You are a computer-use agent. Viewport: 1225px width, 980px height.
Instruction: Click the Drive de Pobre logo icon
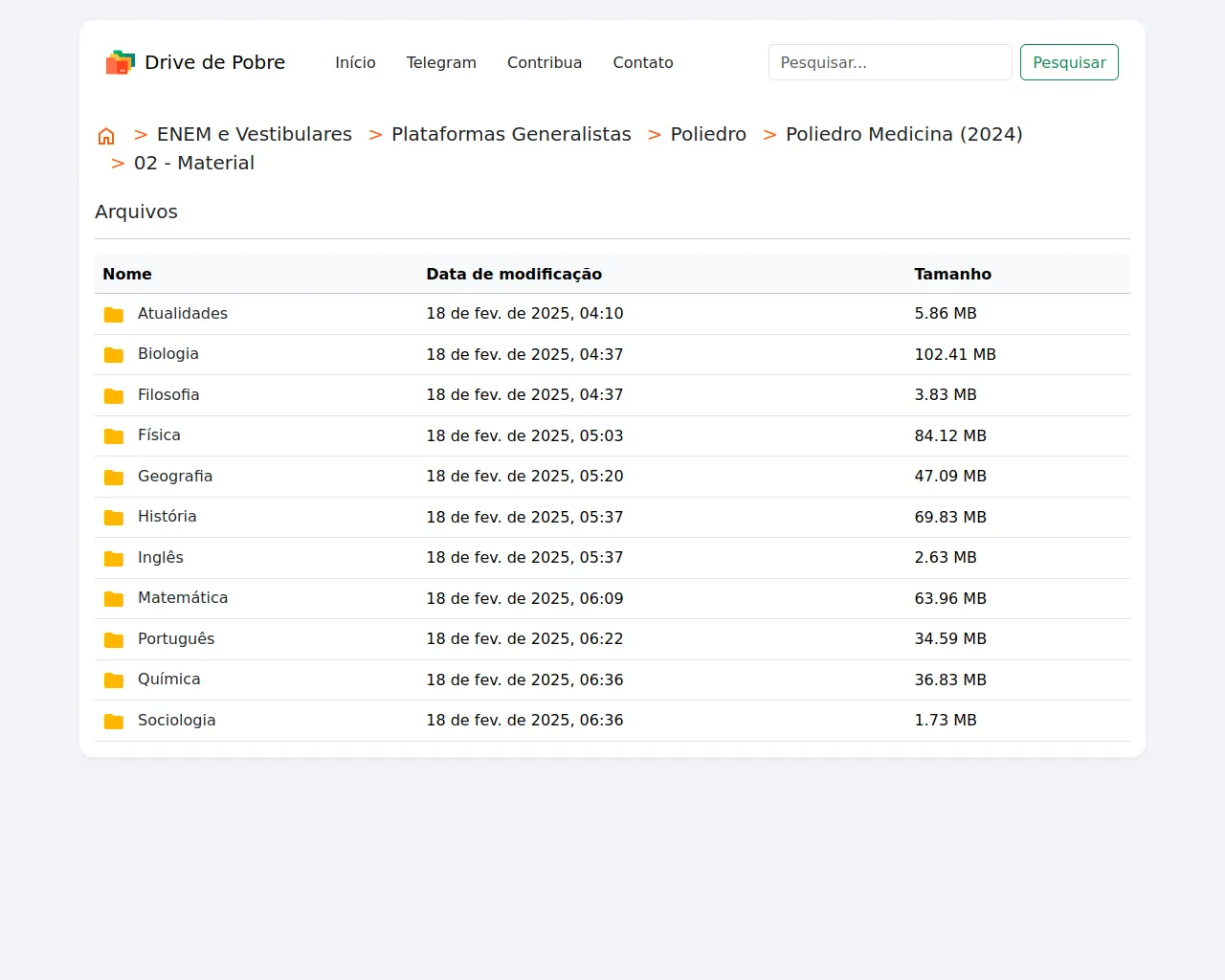(121, 63)
